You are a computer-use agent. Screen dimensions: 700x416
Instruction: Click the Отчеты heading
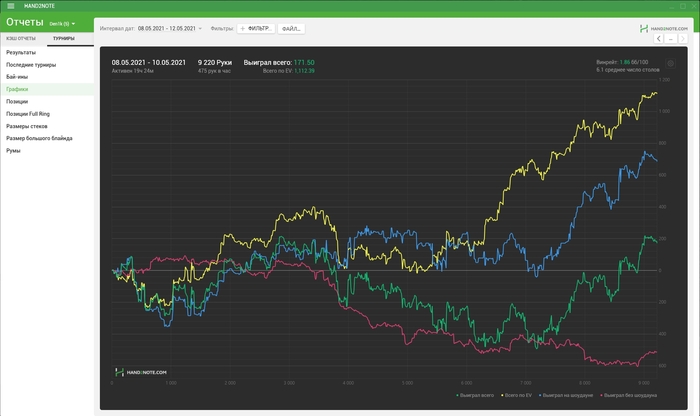pos(25,22)
